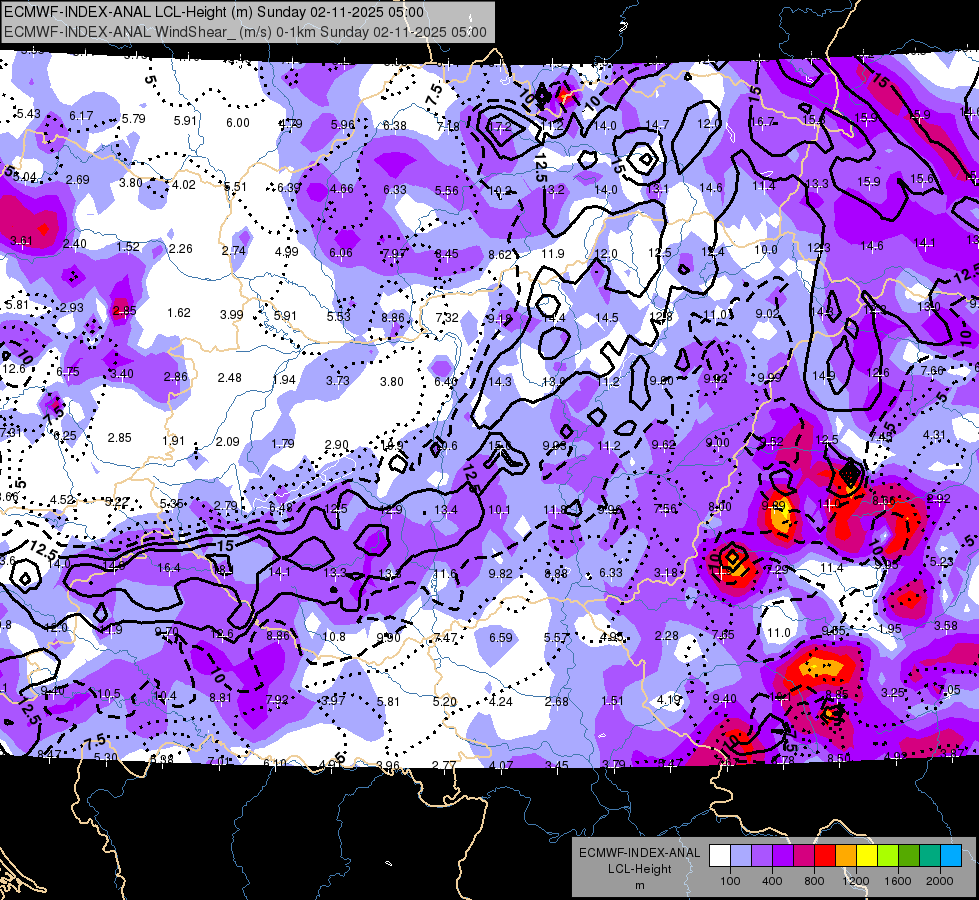979x900 pixels.
Task: Click the grid value 16.4
Action: coord(169,568)
